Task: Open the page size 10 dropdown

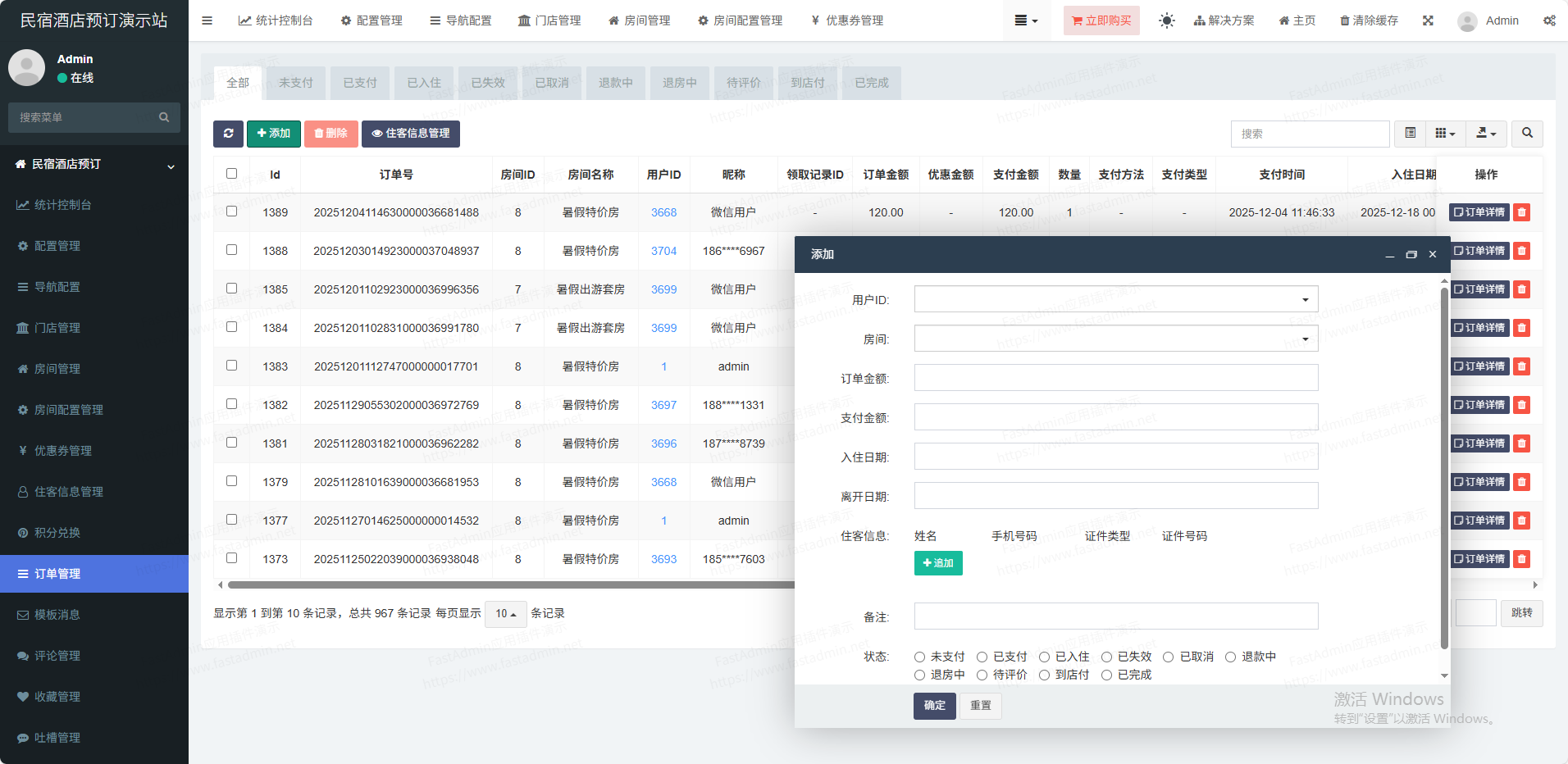Action: pos(505,614)
